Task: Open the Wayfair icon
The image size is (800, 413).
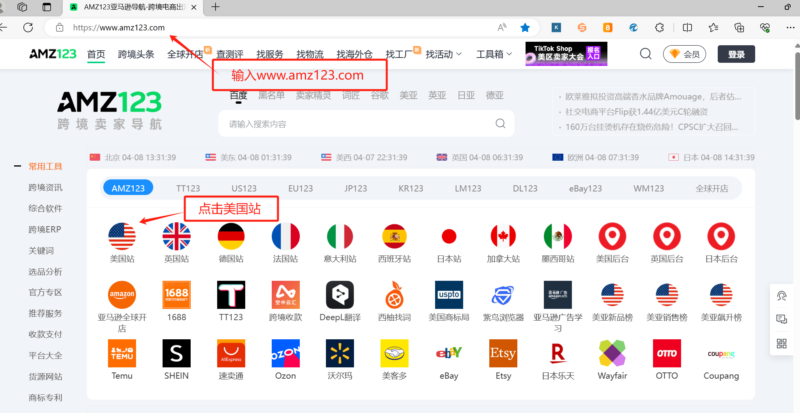Action: [x=612, y=353]
